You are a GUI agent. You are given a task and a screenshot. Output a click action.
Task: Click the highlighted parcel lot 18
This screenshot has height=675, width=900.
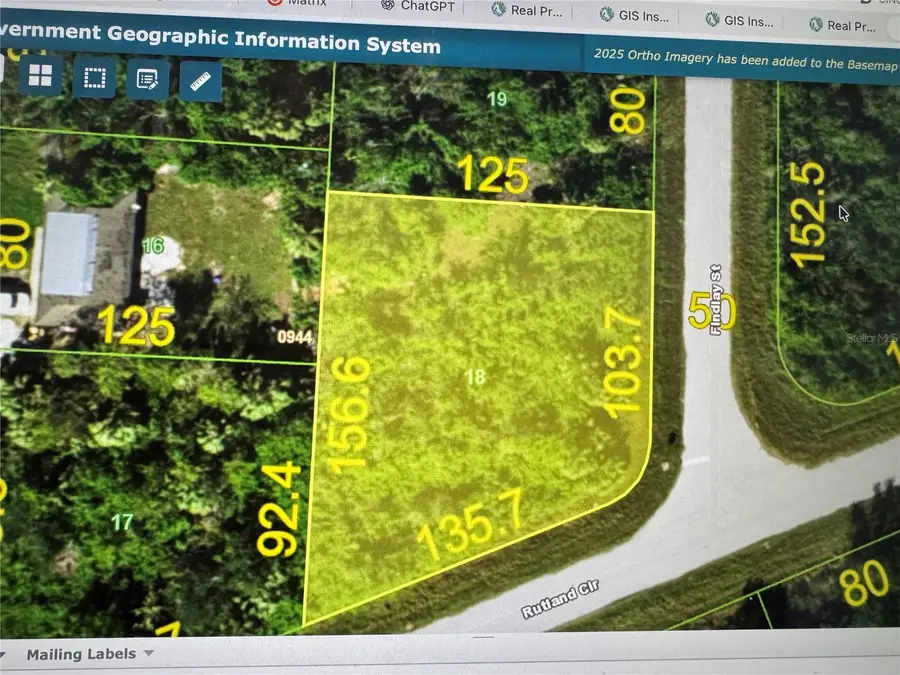point(475,377)
